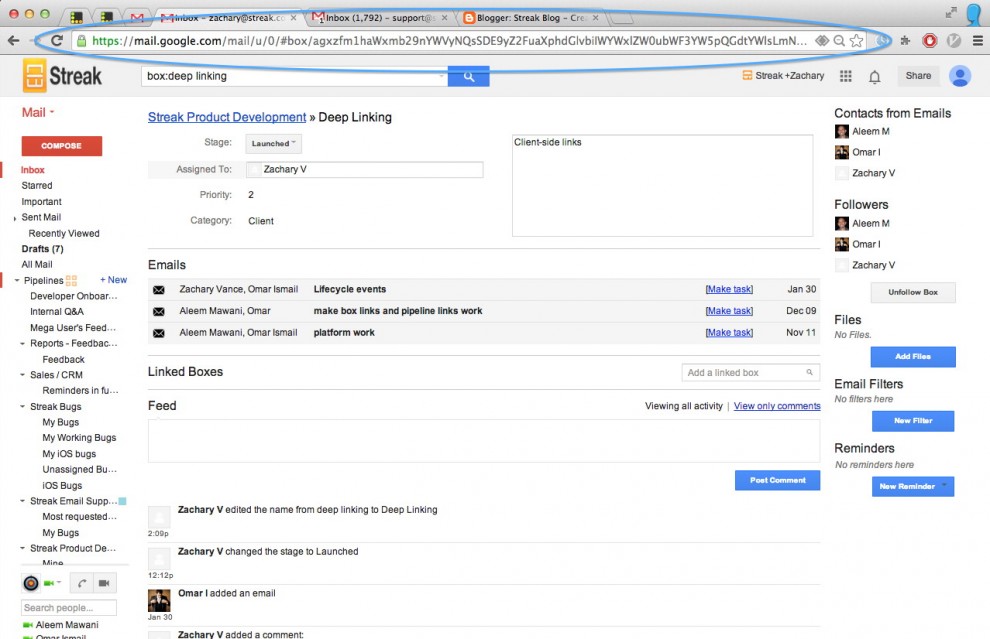This screenshot has width=990, height=639.
Task: Click the Streak logo icon
Action: (34, 76)
